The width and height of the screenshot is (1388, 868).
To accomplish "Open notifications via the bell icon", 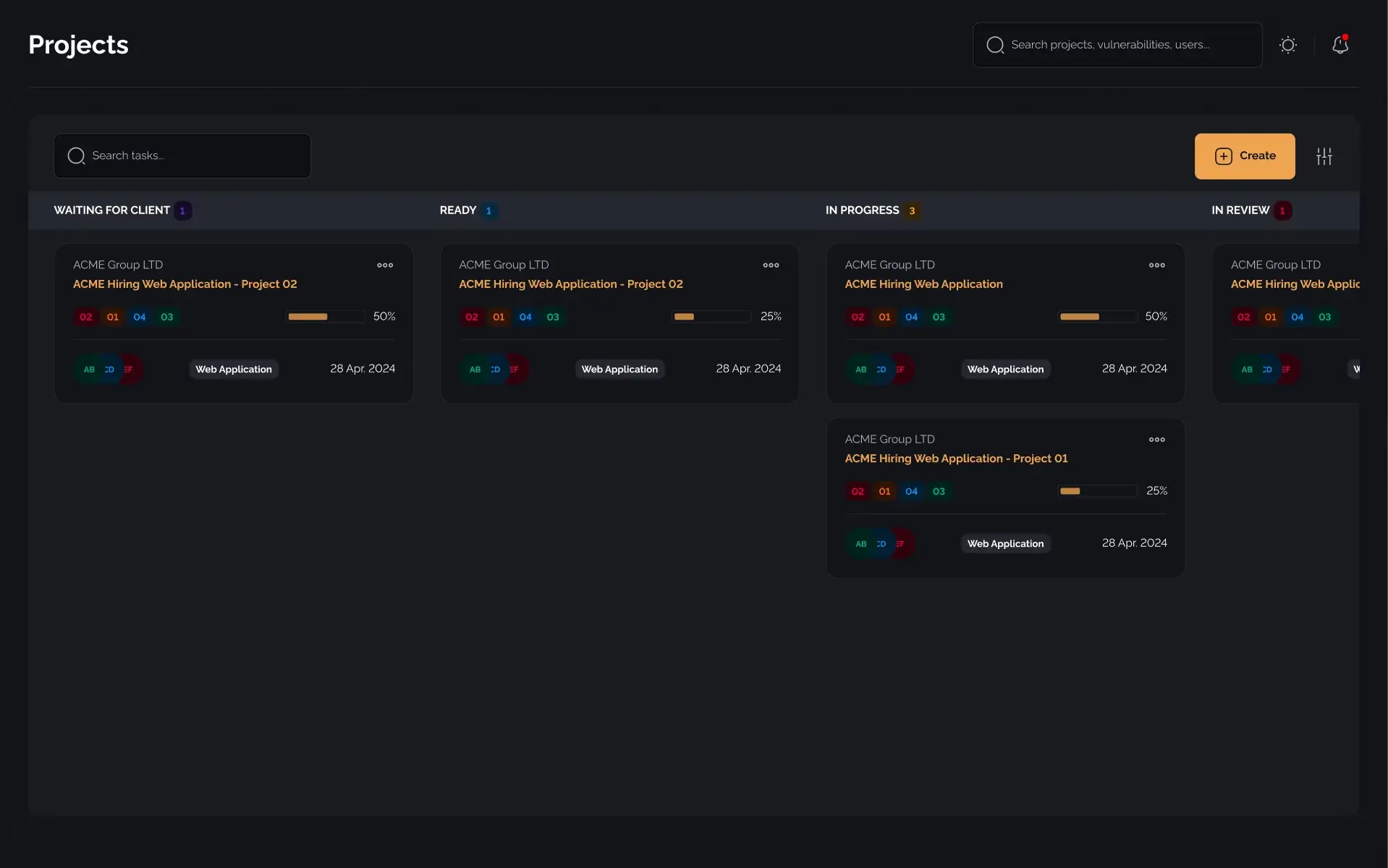I will [x=1340, y=45].
